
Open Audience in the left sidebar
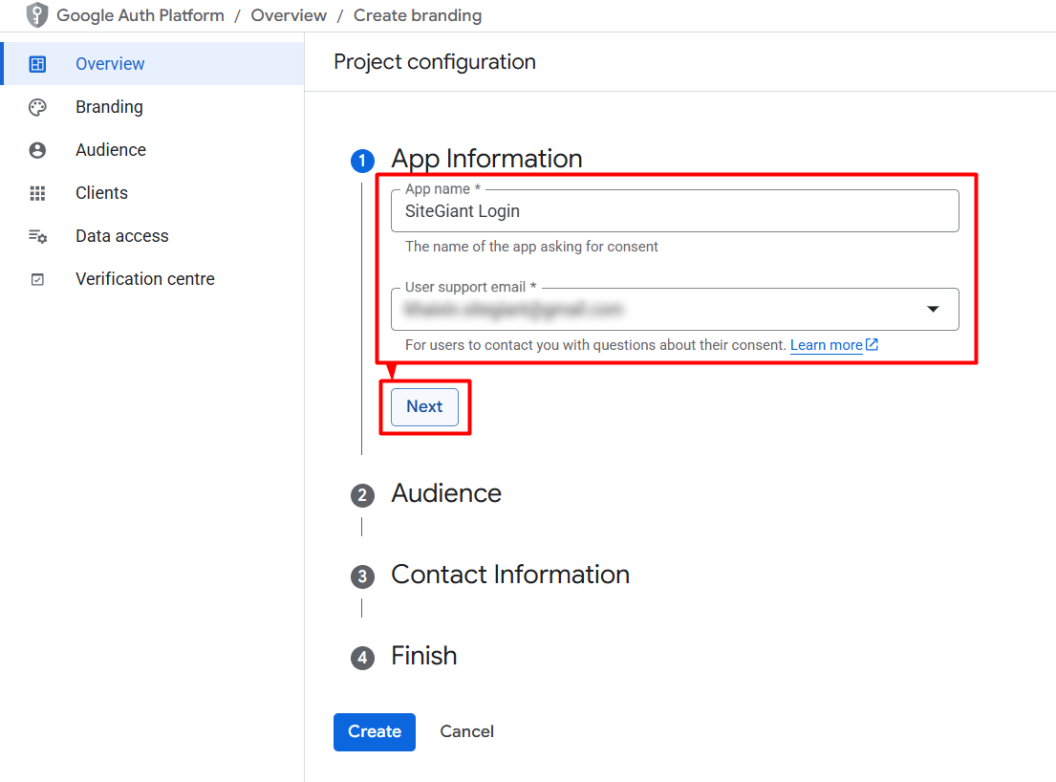point(152,150)
